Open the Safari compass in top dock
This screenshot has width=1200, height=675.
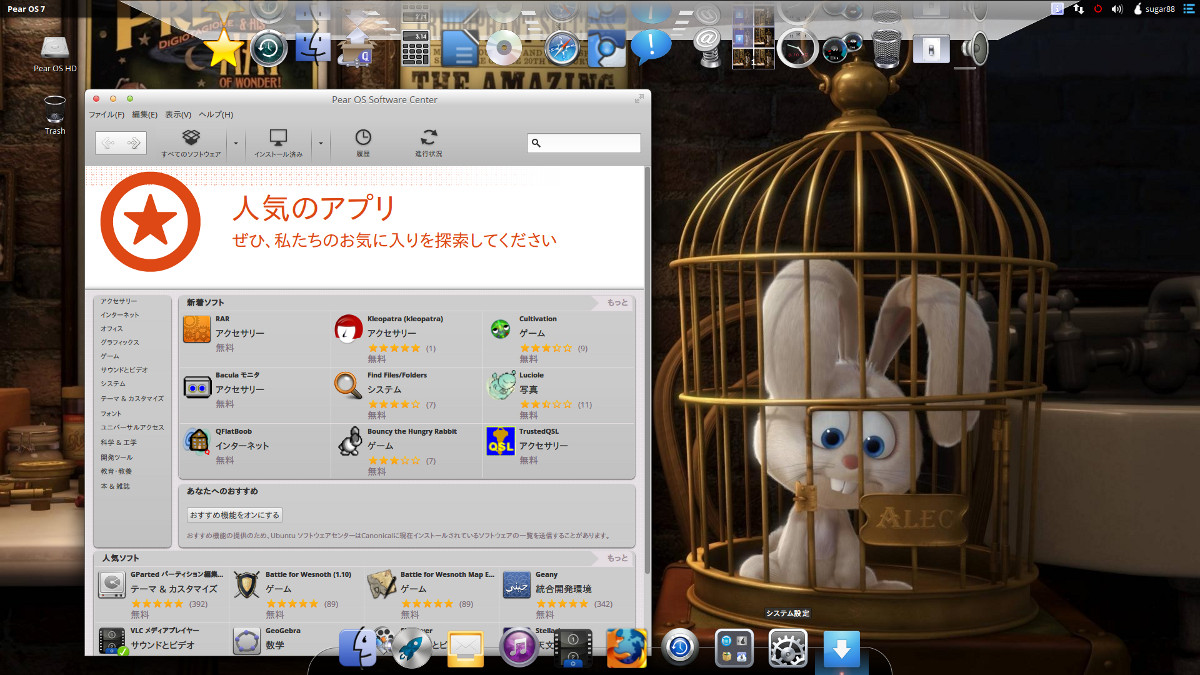[x=562, y=47]
